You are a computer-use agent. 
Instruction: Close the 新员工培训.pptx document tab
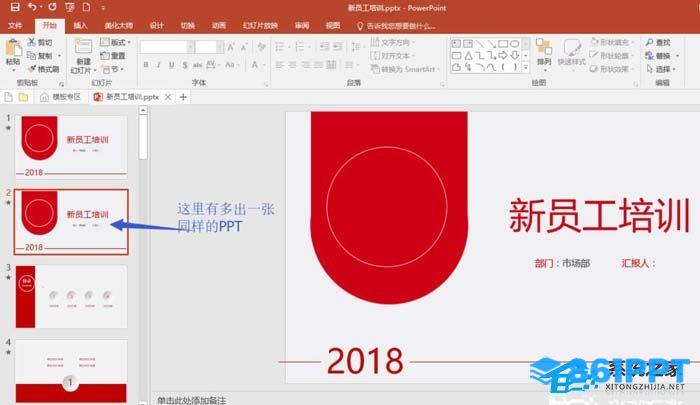(x=168, y=97)
